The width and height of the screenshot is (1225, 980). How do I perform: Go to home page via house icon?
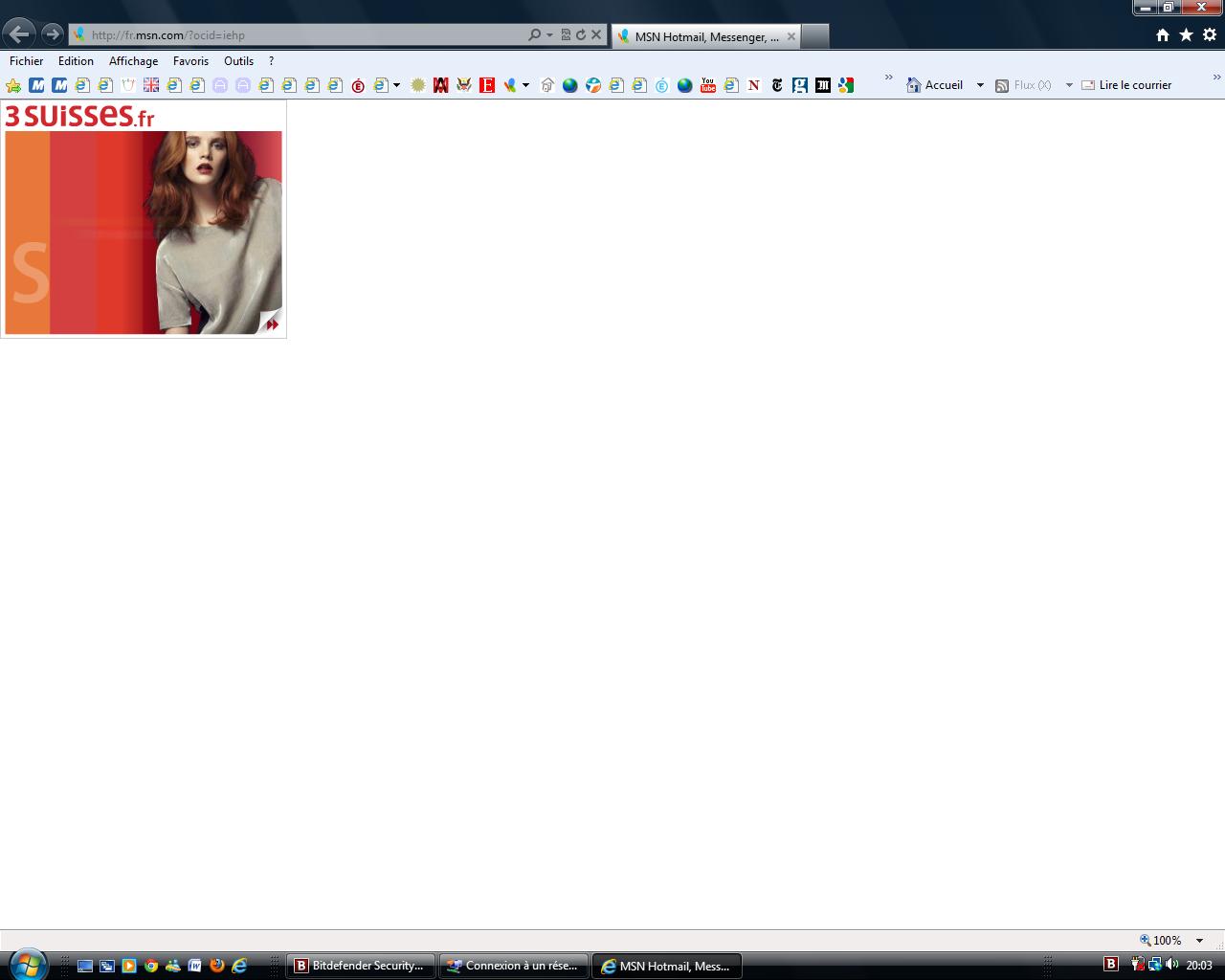coord(1163,34)
